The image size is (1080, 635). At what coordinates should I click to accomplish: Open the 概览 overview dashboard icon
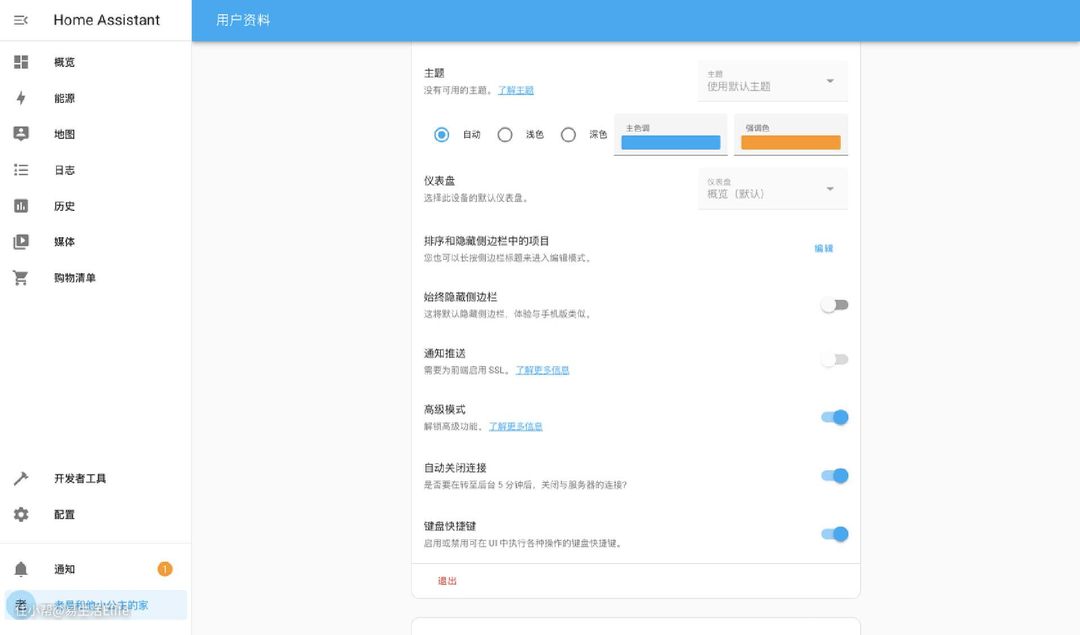[21, 62]
